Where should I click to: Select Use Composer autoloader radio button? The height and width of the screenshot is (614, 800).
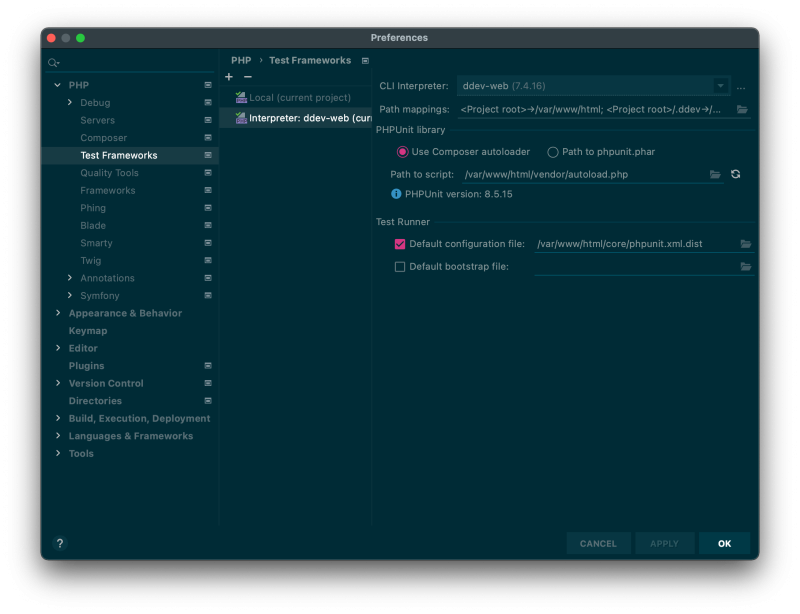click(x=403, y=152)
